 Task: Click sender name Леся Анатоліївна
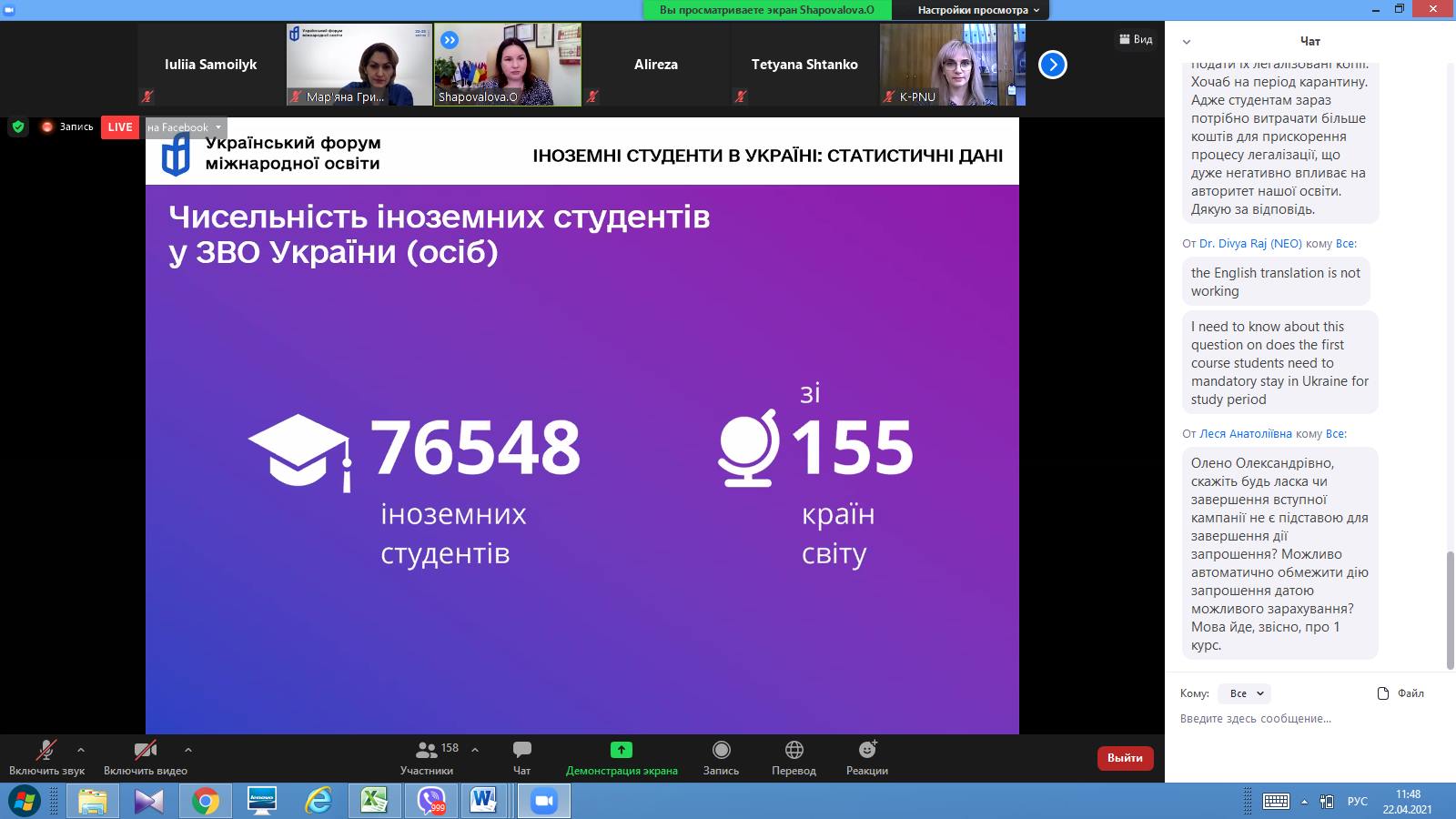tap(1245, 434)
